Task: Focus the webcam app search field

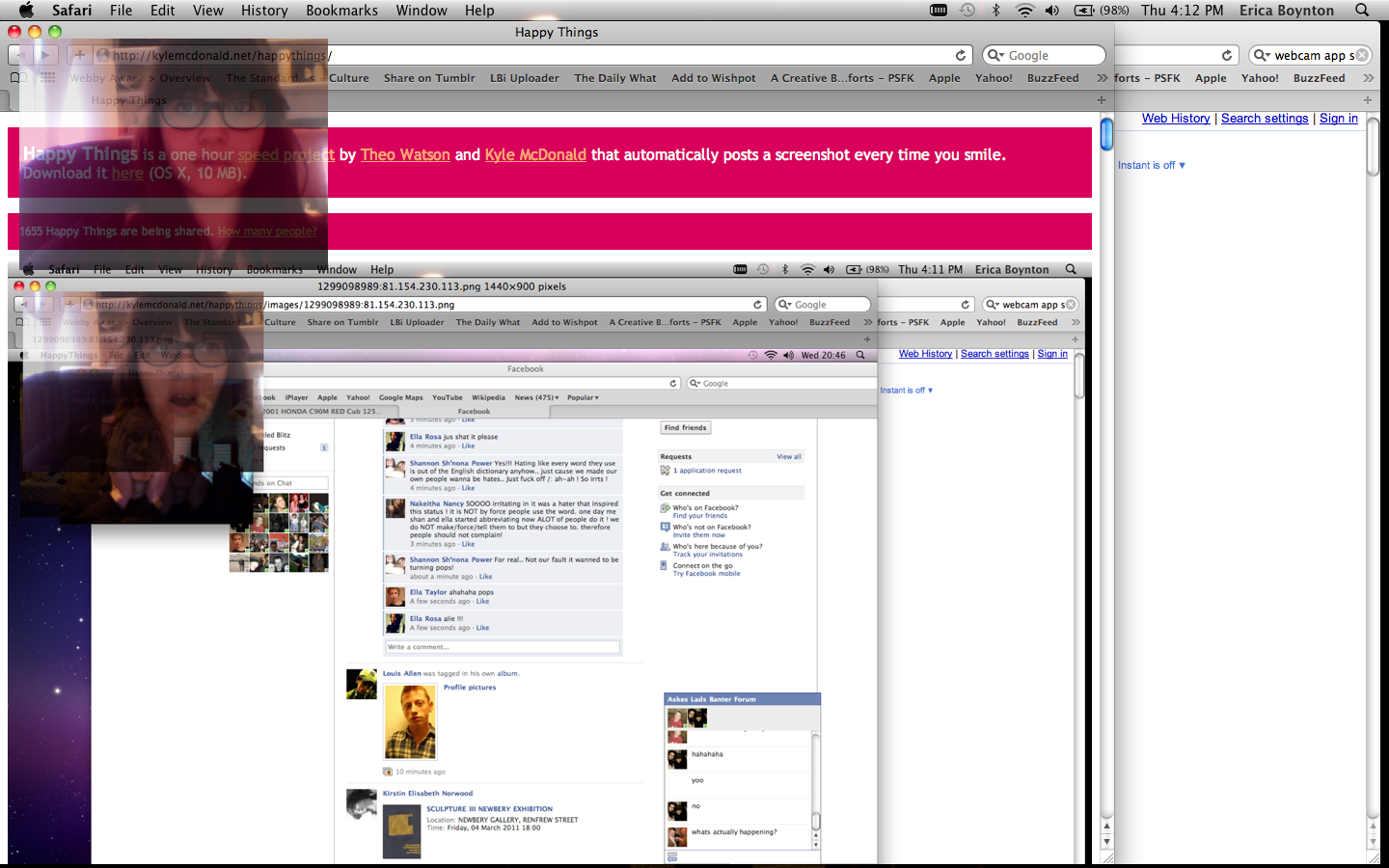Action: 1310,55
